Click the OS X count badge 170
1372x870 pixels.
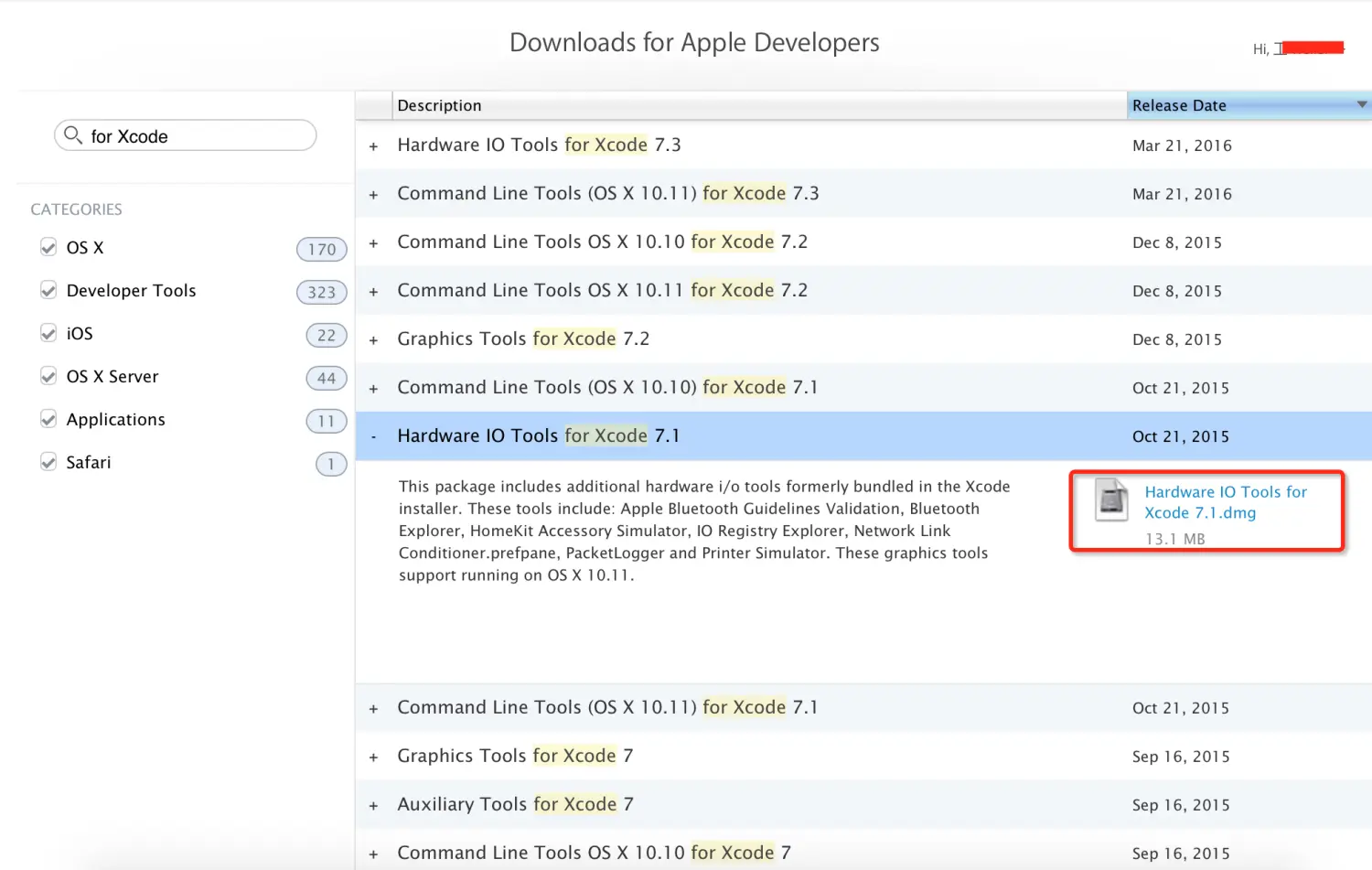[322, 249]
